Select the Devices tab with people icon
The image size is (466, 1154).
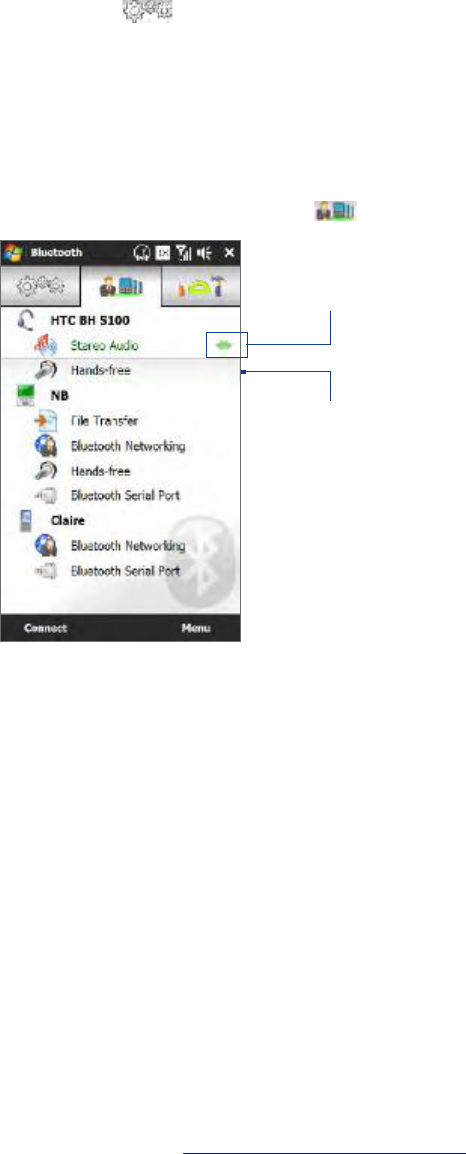pos(120,287)
